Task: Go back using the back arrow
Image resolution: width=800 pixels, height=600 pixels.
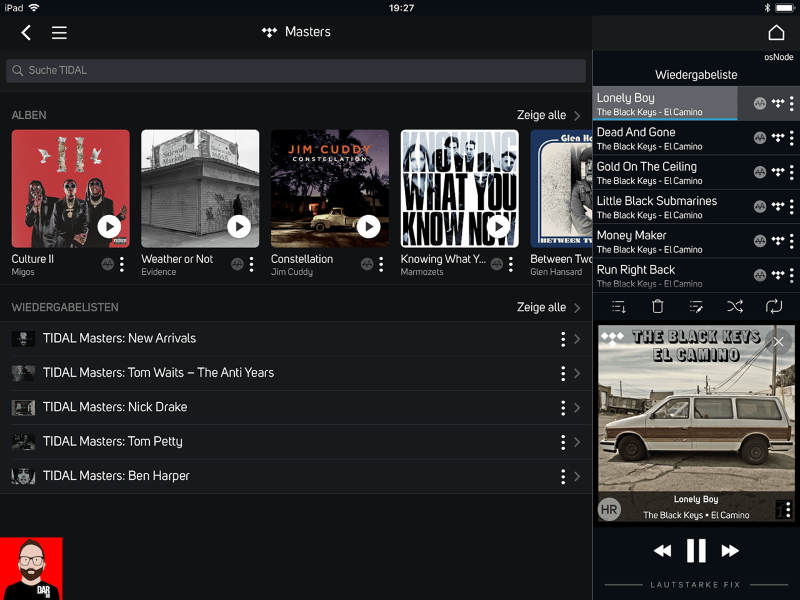Action: [26, 33]
